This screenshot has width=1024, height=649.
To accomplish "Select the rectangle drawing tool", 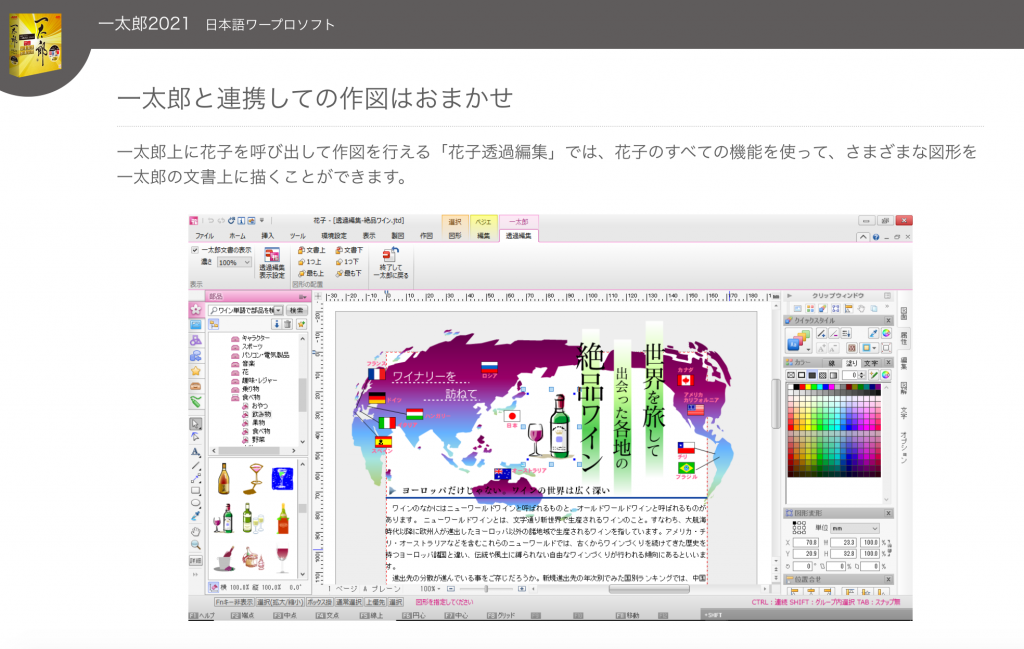I will [x=196, y=490].
